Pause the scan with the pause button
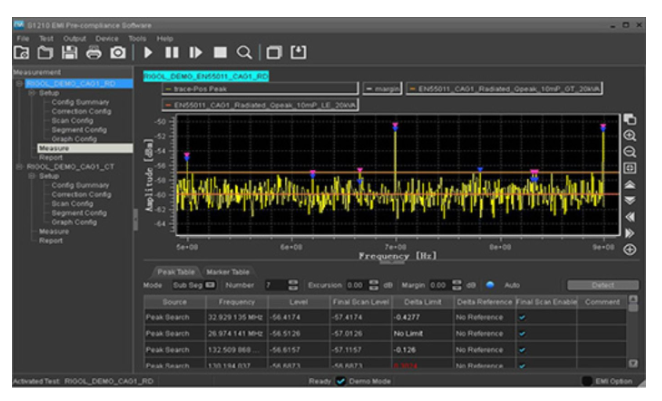This screenshot has width=662, height=401. (171, 52)
